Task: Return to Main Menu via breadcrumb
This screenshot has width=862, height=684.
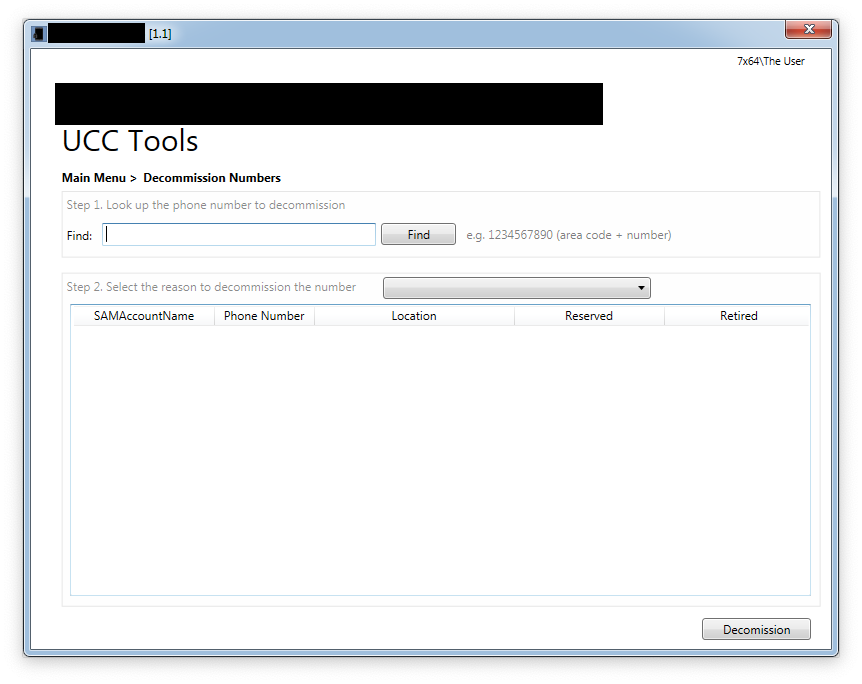Action: click(94, 178)
